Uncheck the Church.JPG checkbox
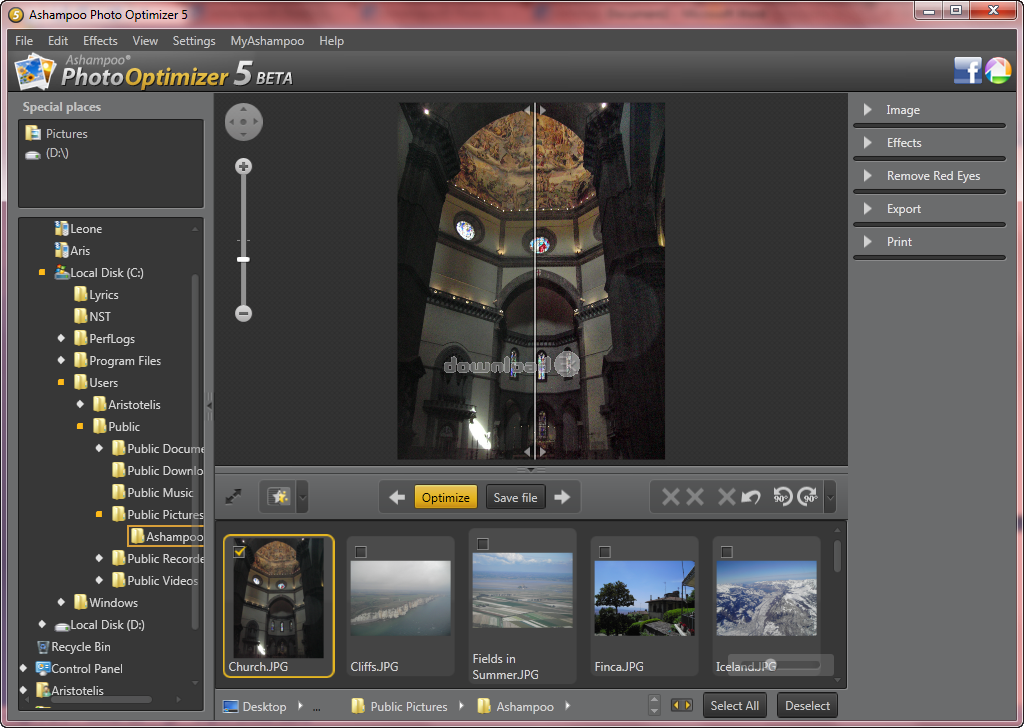 coord(240,552)
